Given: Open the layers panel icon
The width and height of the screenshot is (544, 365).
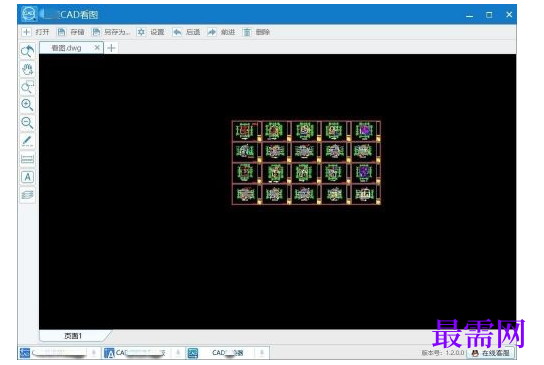Looking at the screenshot, I should point(27,195).
